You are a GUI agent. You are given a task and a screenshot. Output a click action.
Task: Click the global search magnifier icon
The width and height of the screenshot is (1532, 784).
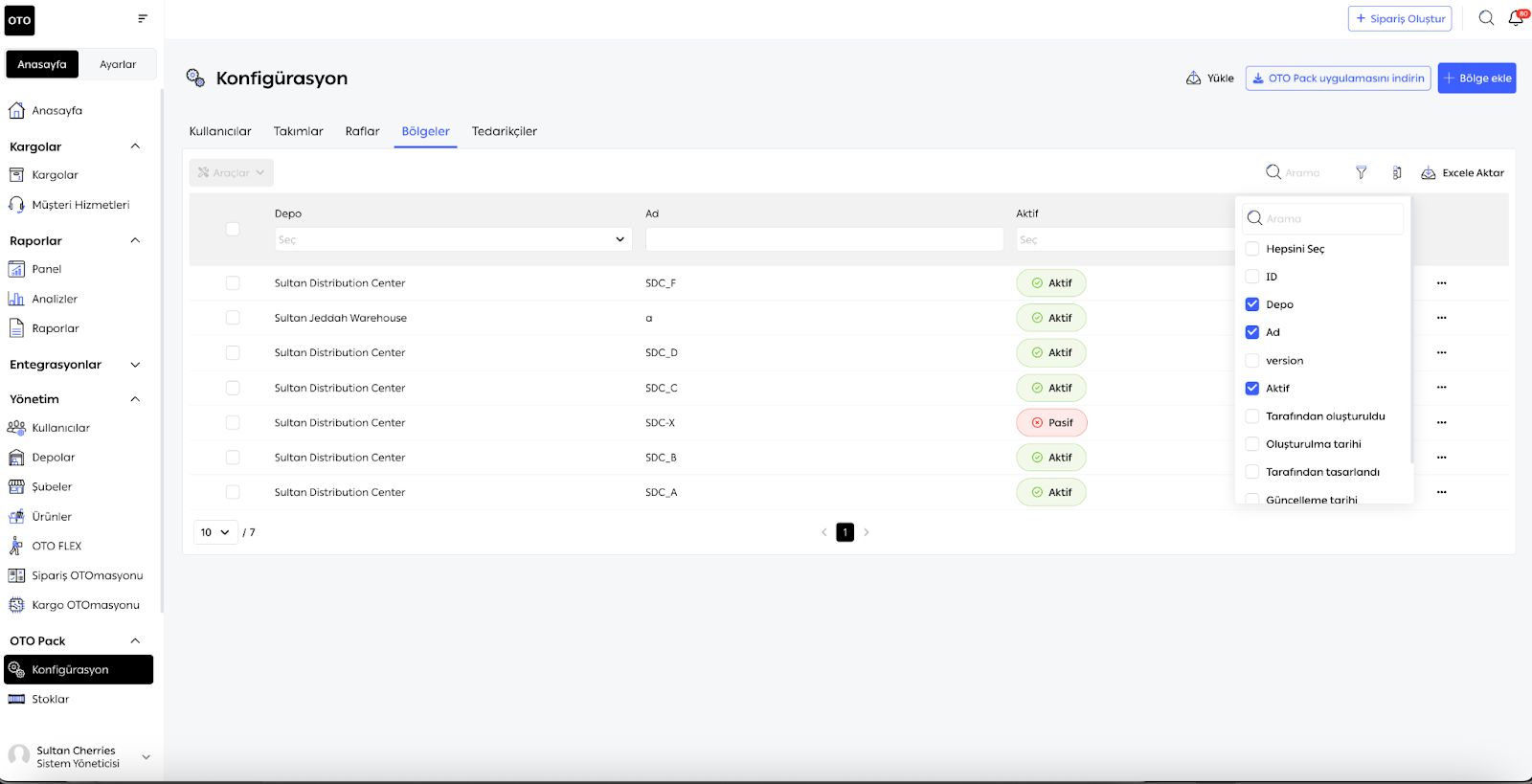(1486, 18)
